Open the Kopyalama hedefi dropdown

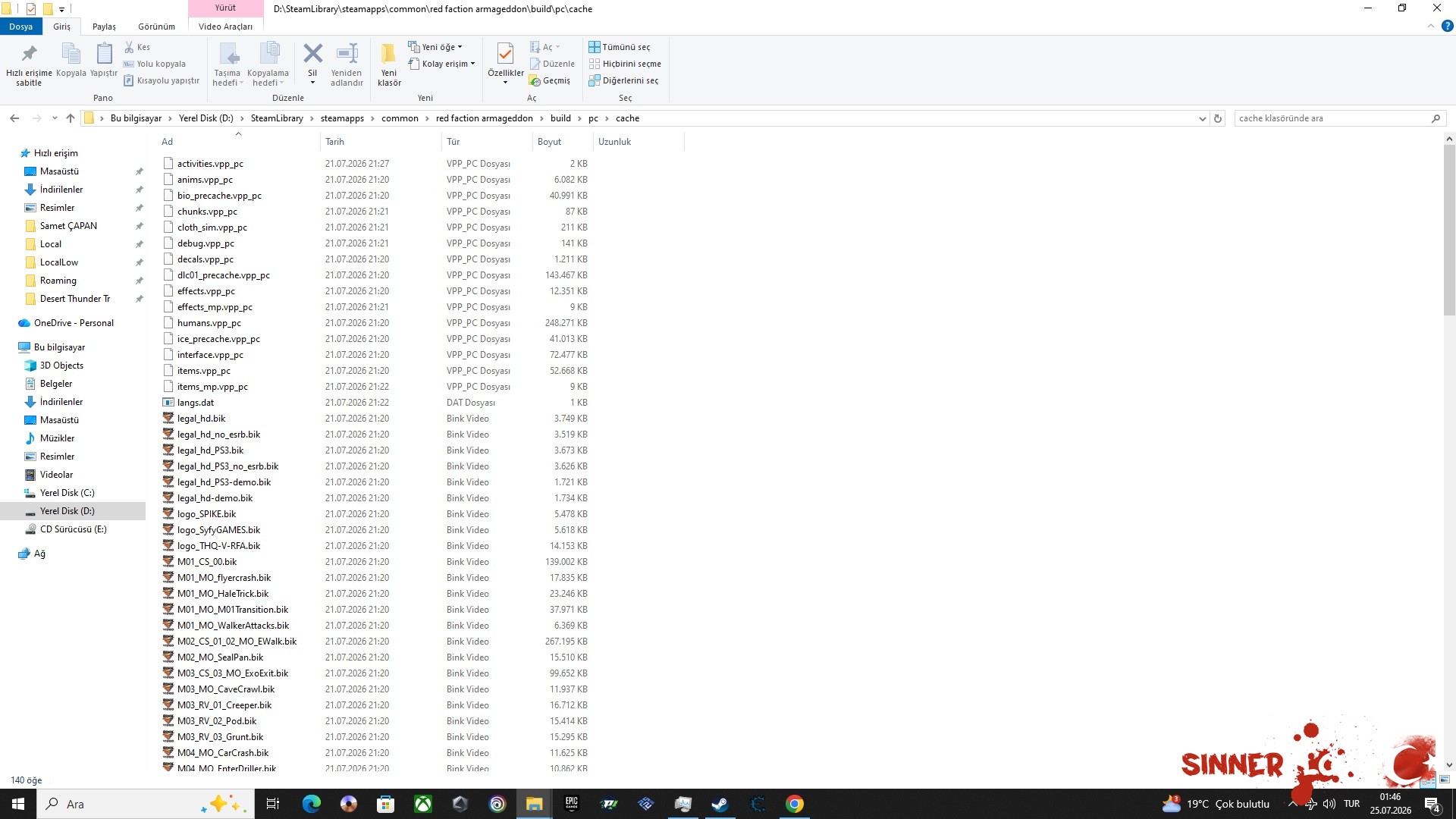268,64
